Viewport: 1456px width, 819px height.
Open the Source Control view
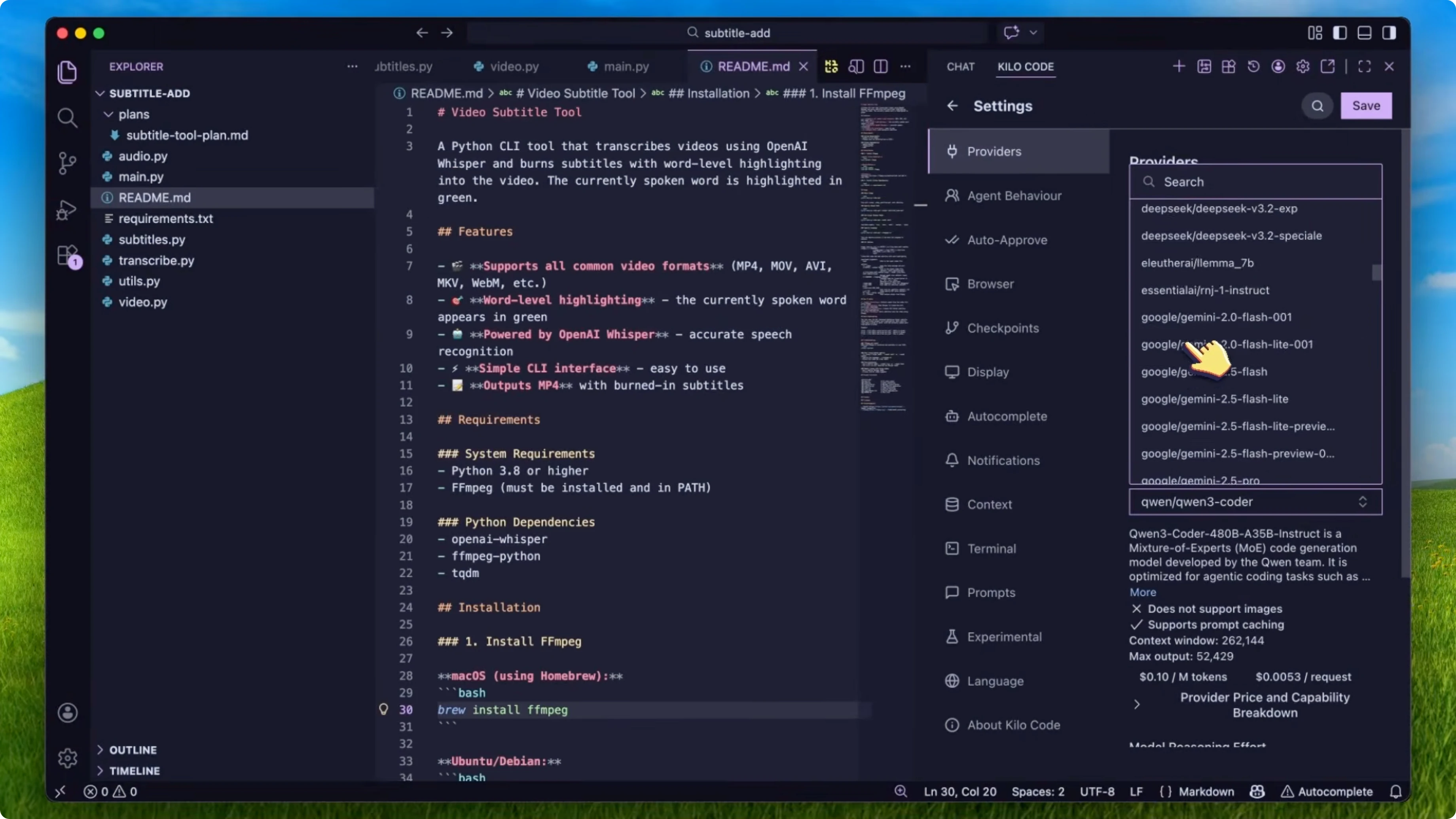pyautogui.click(x=68, y=163)
